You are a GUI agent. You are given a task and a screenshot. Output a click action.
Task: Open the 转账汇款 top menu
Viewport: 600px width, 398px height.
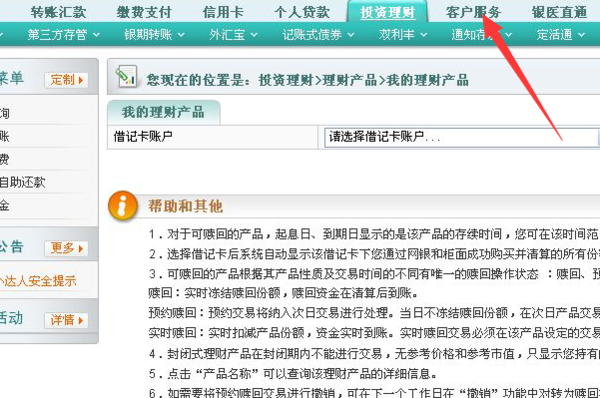(x=58, y=12)
